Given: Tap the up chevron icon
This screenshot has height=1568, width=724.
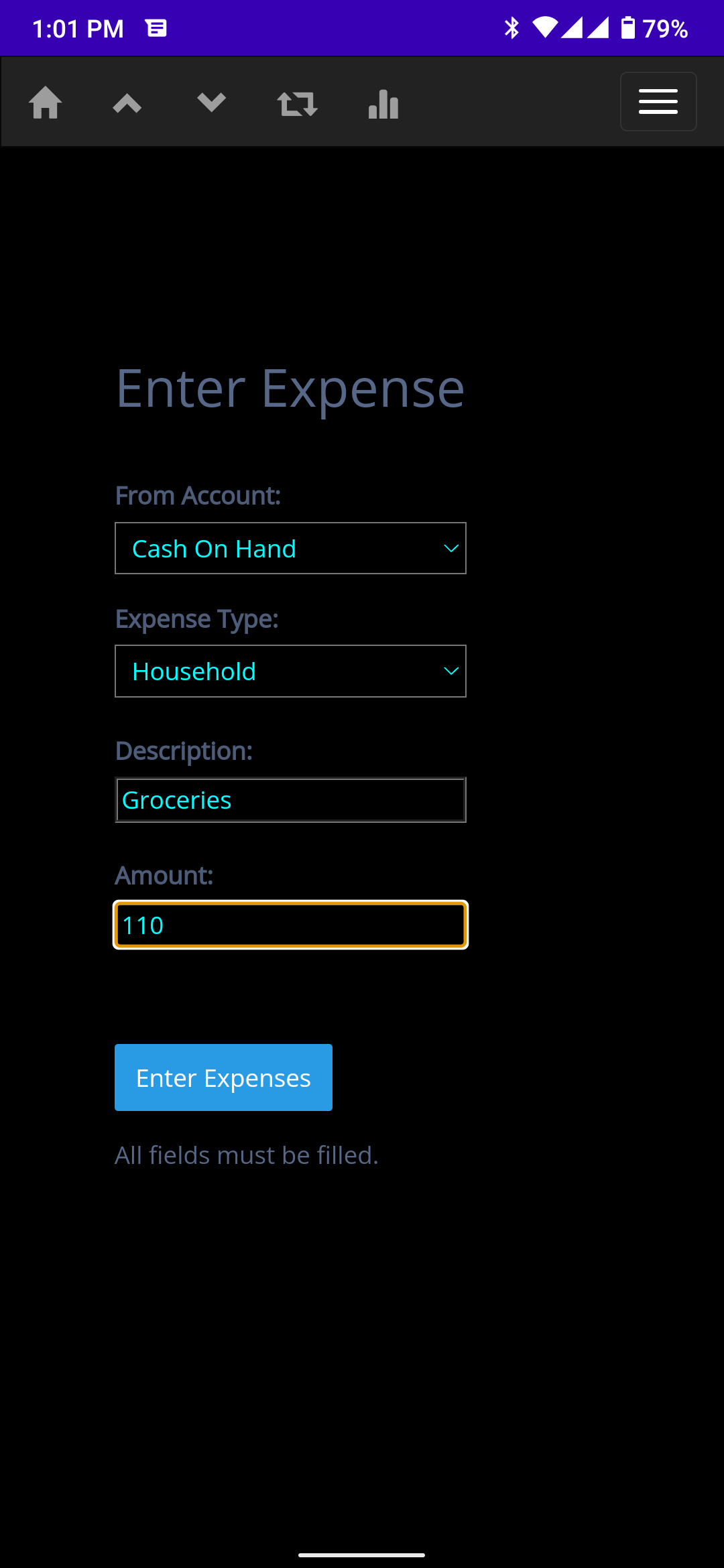Looking at the screenshot, I should click(x=127, y=103).
